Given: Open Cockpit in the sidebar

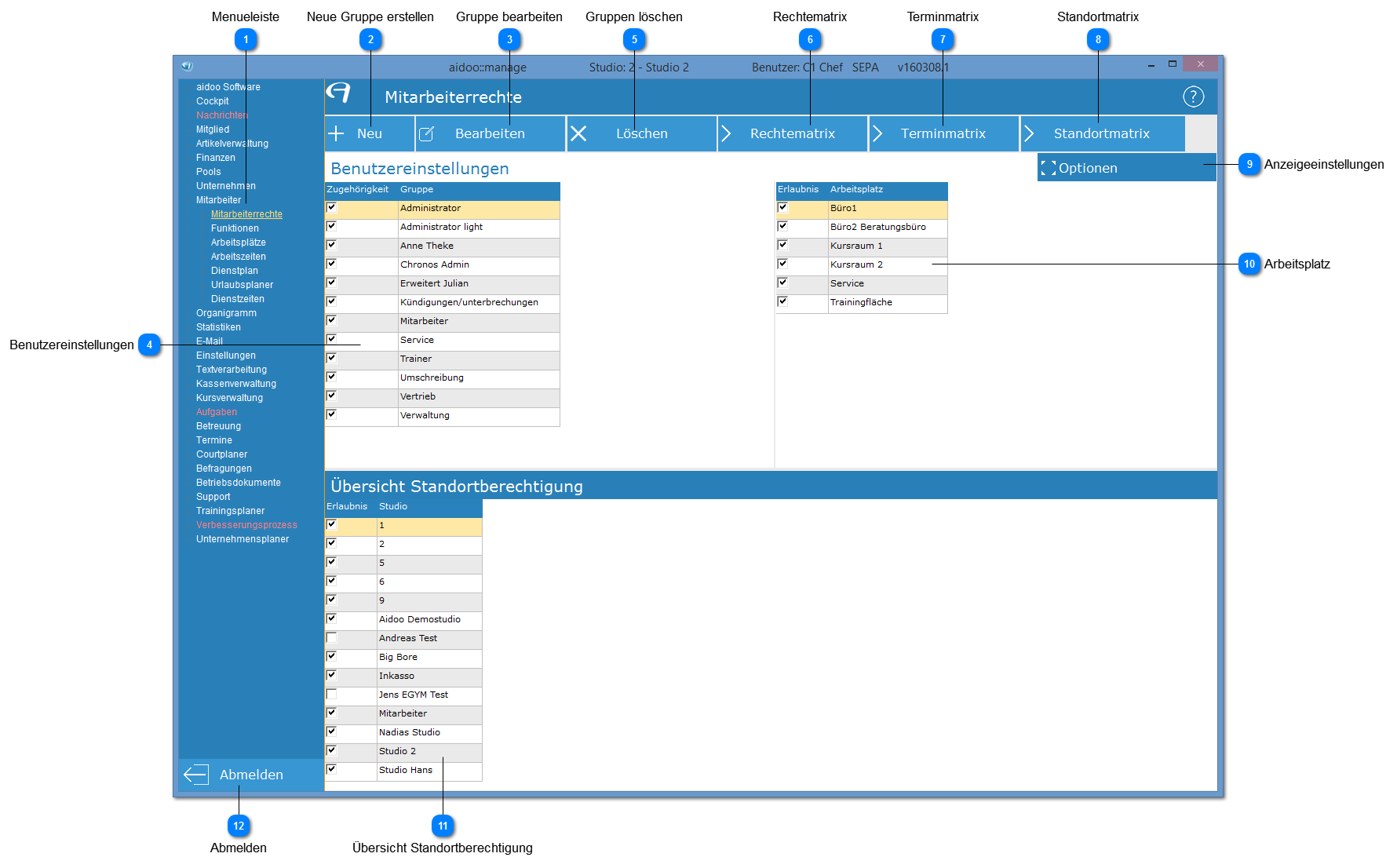Looking at the screenshot, I should pyautogui.click(x=213, y=101).
